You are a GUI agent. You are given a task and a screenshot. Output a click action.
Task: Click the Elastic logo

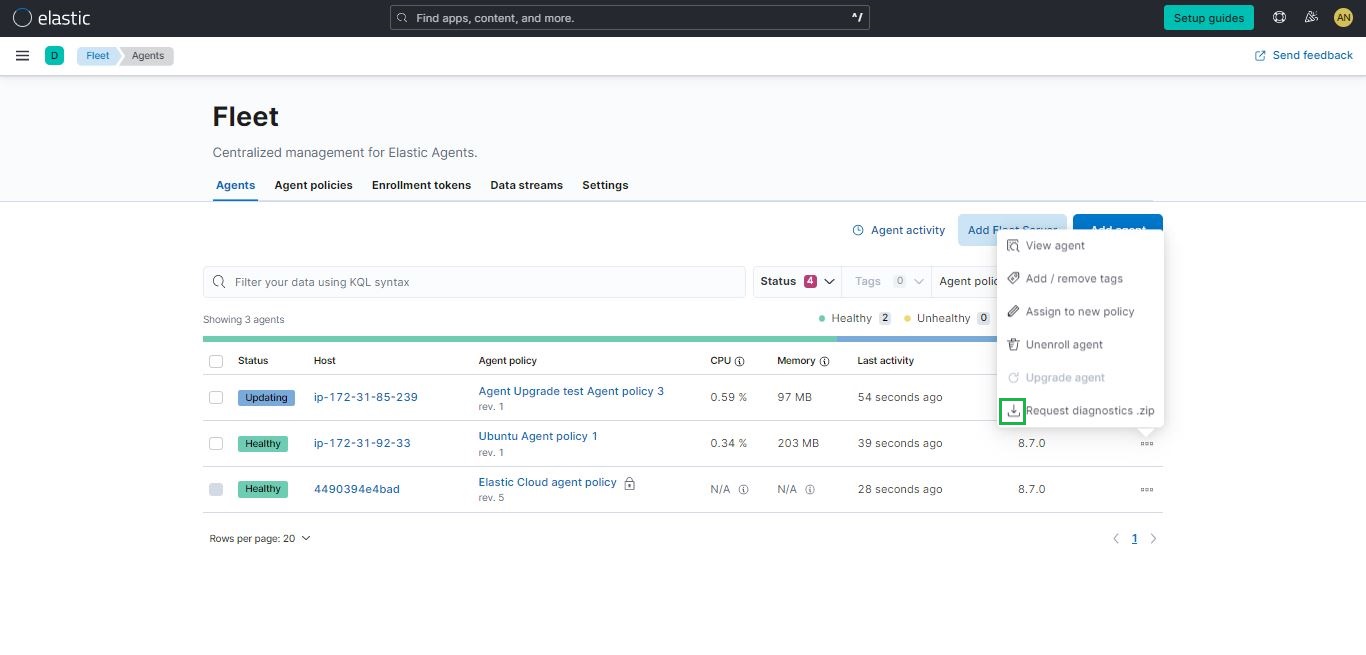click(51, 17)
